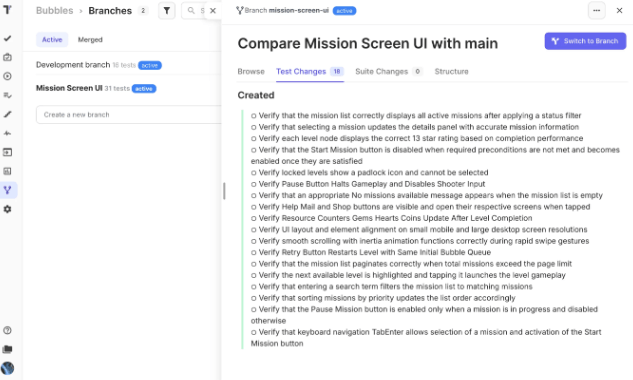Open the Steps pencil sidebar icon

click(x=7, y=114)
